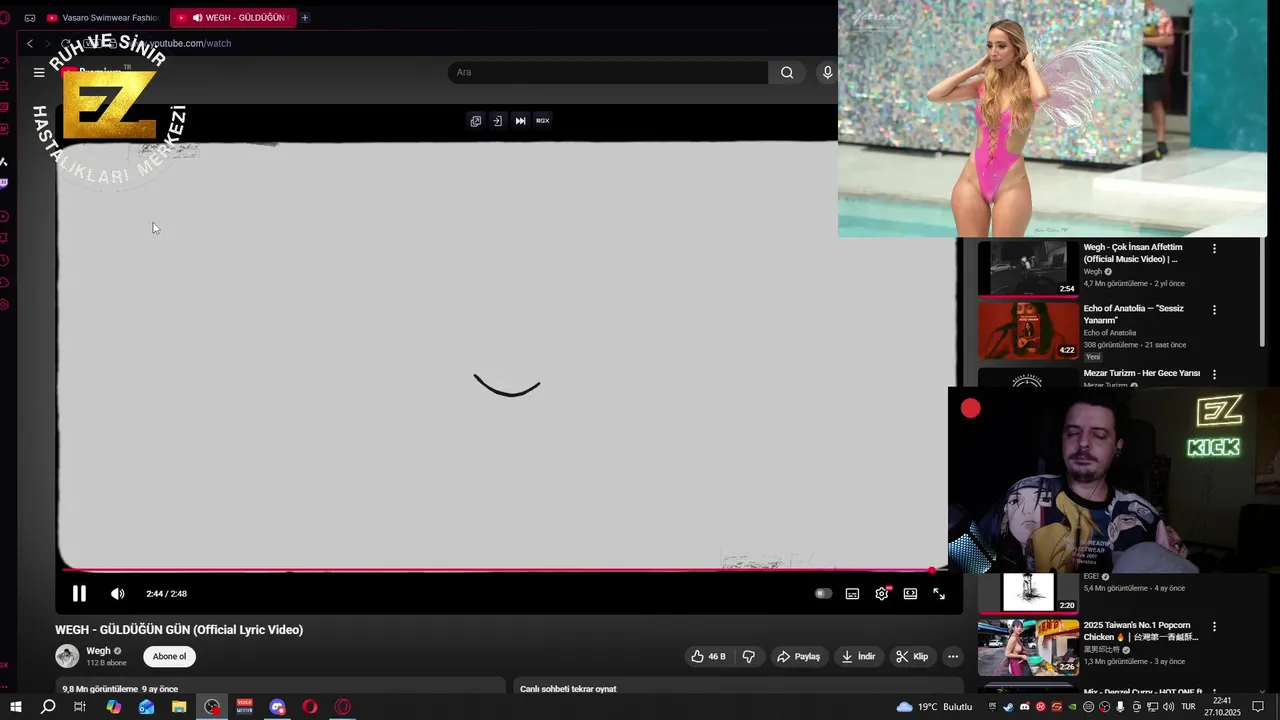Open the Wegh channel name link

tap(98, 651)
